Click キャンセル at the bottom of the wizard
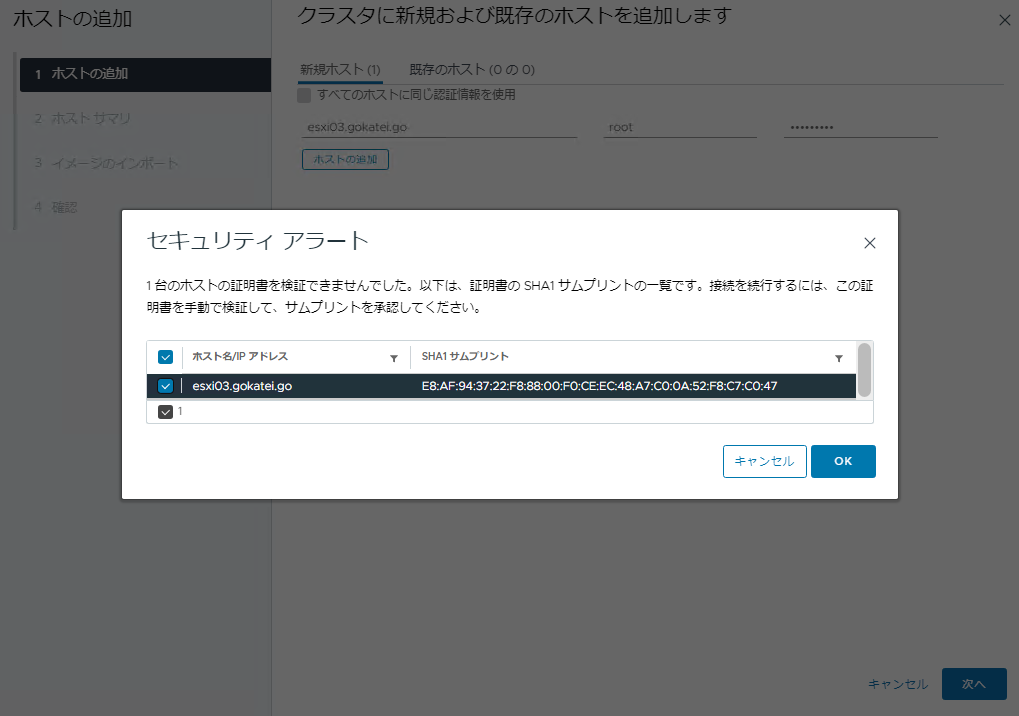 click(x=898, y=684)
